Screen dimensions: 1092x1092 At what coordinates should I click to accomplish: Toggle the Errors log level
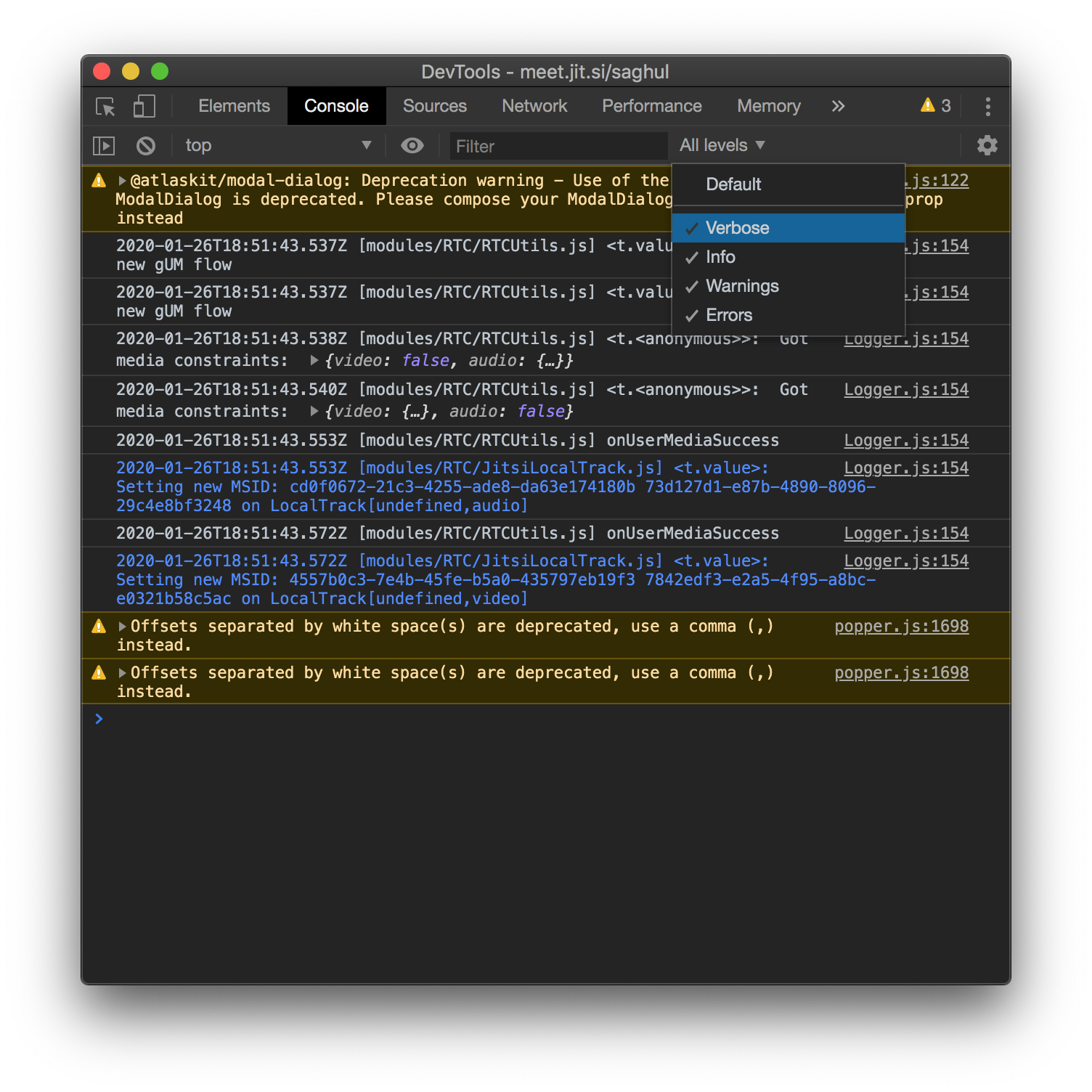pyautogui.click(x=789, y=315)
